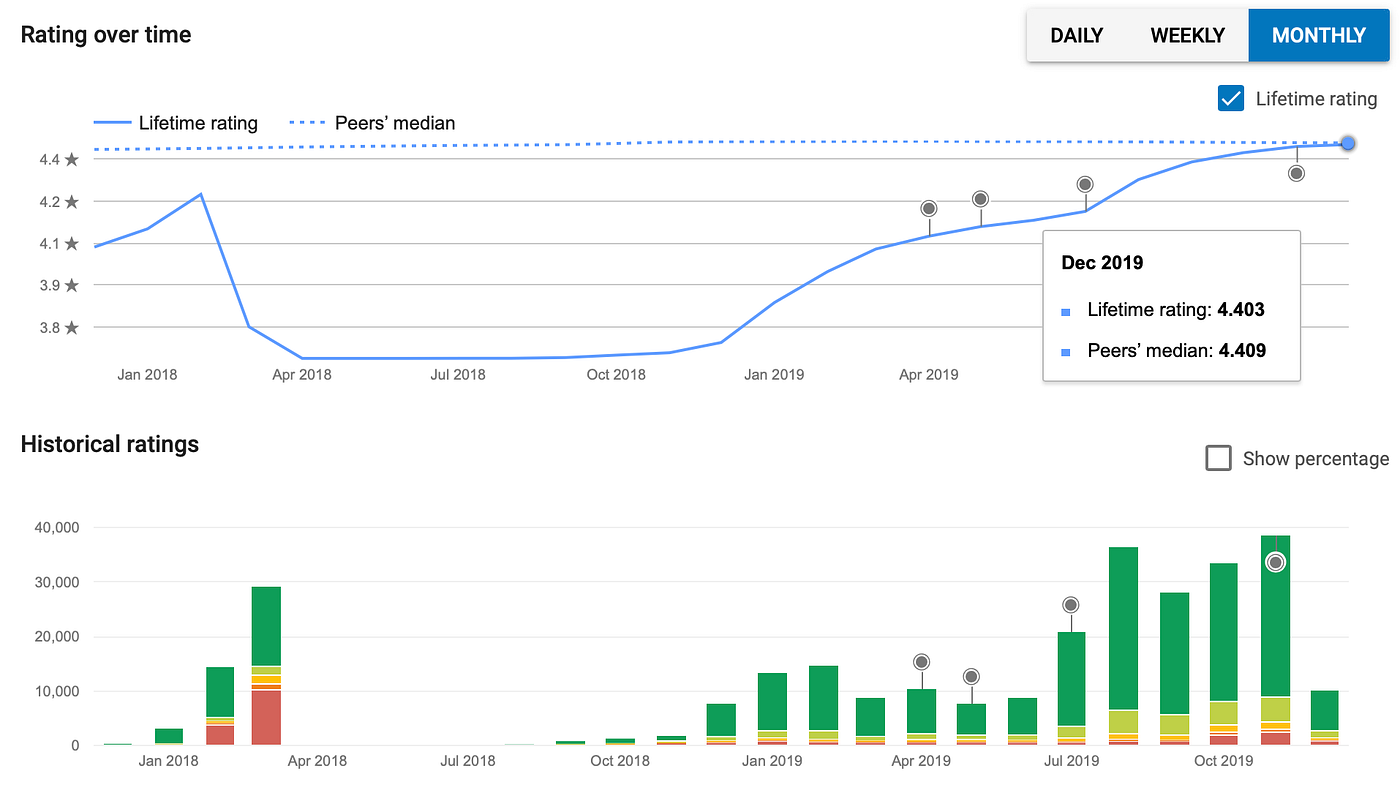Click the light green segment of November 2019 bar

[x=1276, y=709]
